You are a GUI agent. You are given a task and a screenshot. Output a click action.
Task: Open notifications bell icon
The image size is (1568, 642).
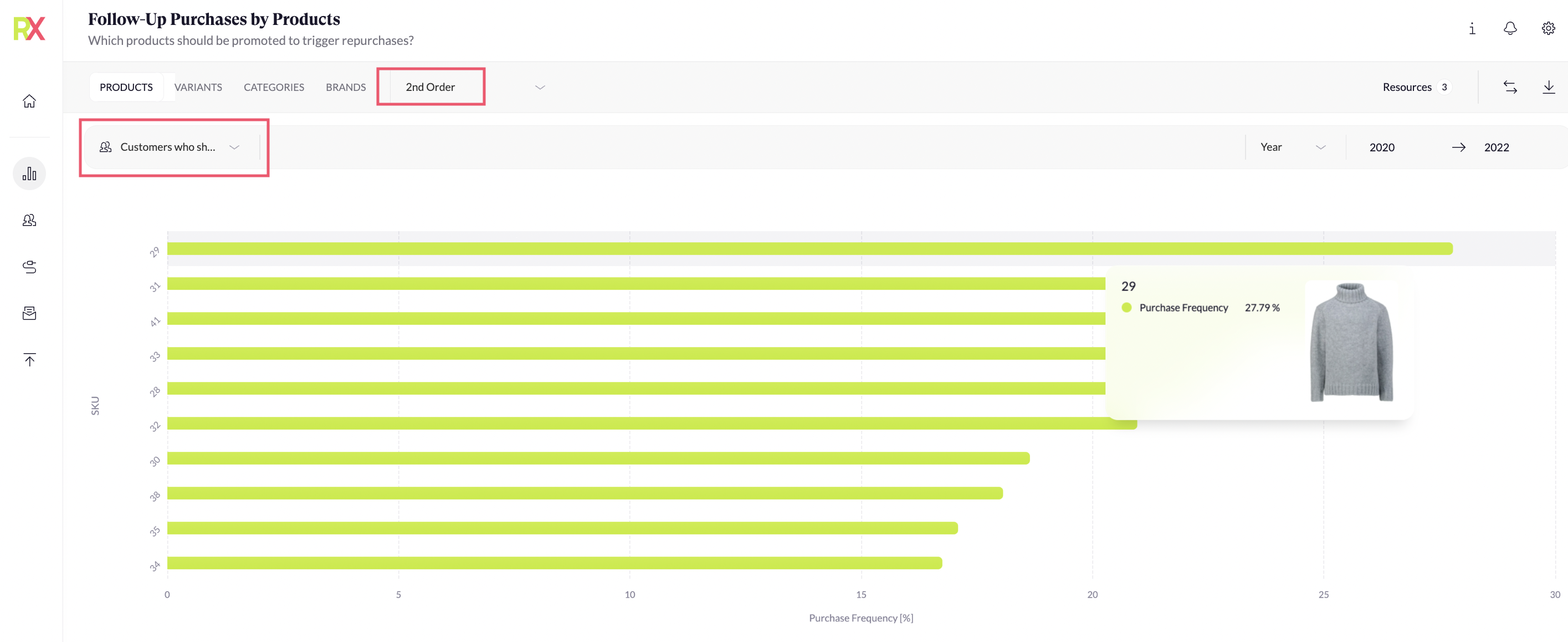click(1510, 29)
